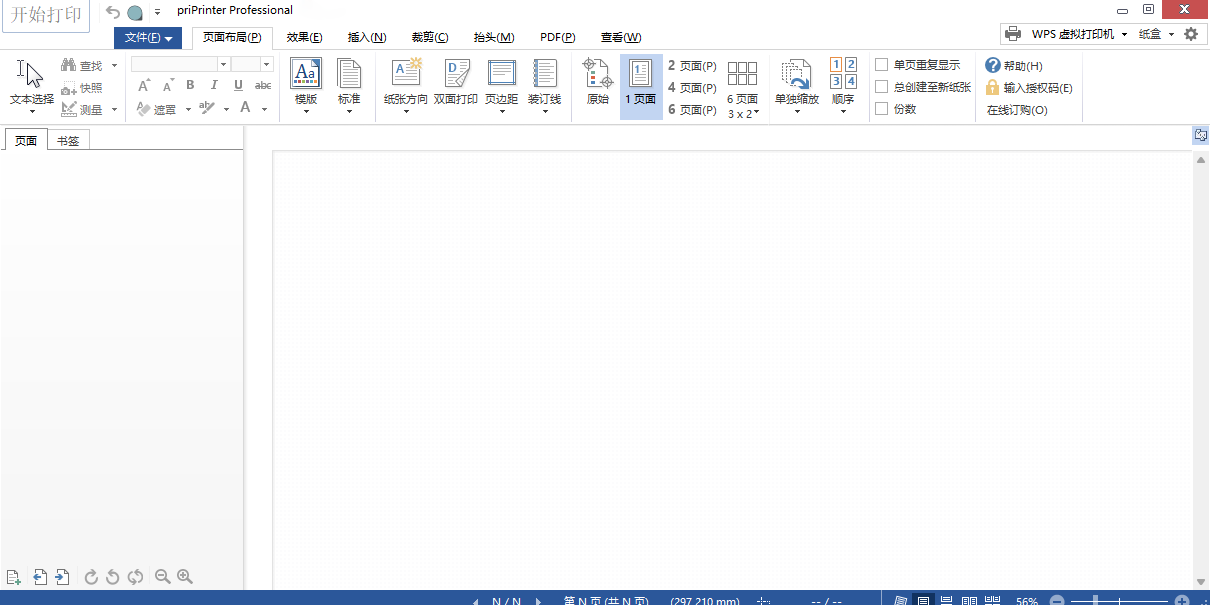Choose the 4 页面(P) layout
Viewport: 1210px width, 605px height.
692,88
